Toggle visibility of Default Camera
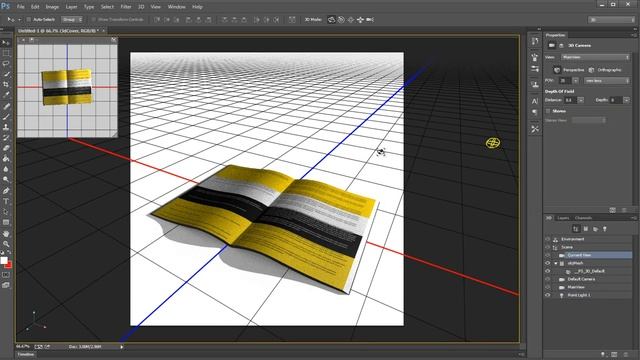Viewport: 640px width, 360px height. (548, 279)
